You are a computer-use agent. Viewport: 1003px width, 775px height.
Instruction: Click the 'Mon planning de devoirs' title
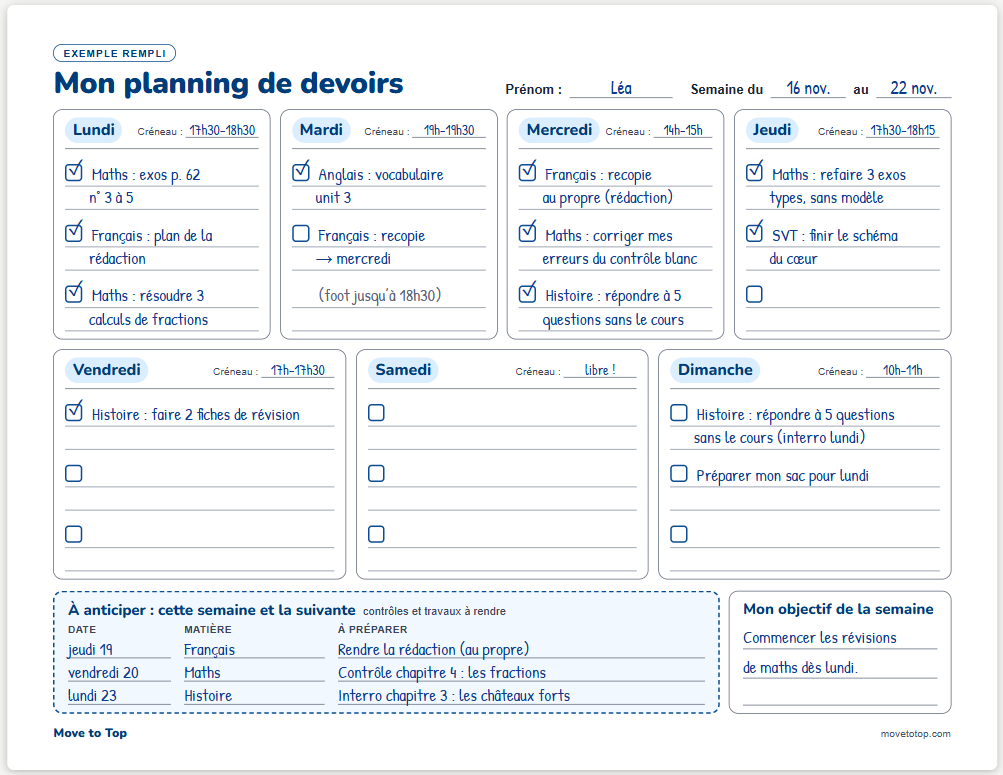(x=228, y=83)
